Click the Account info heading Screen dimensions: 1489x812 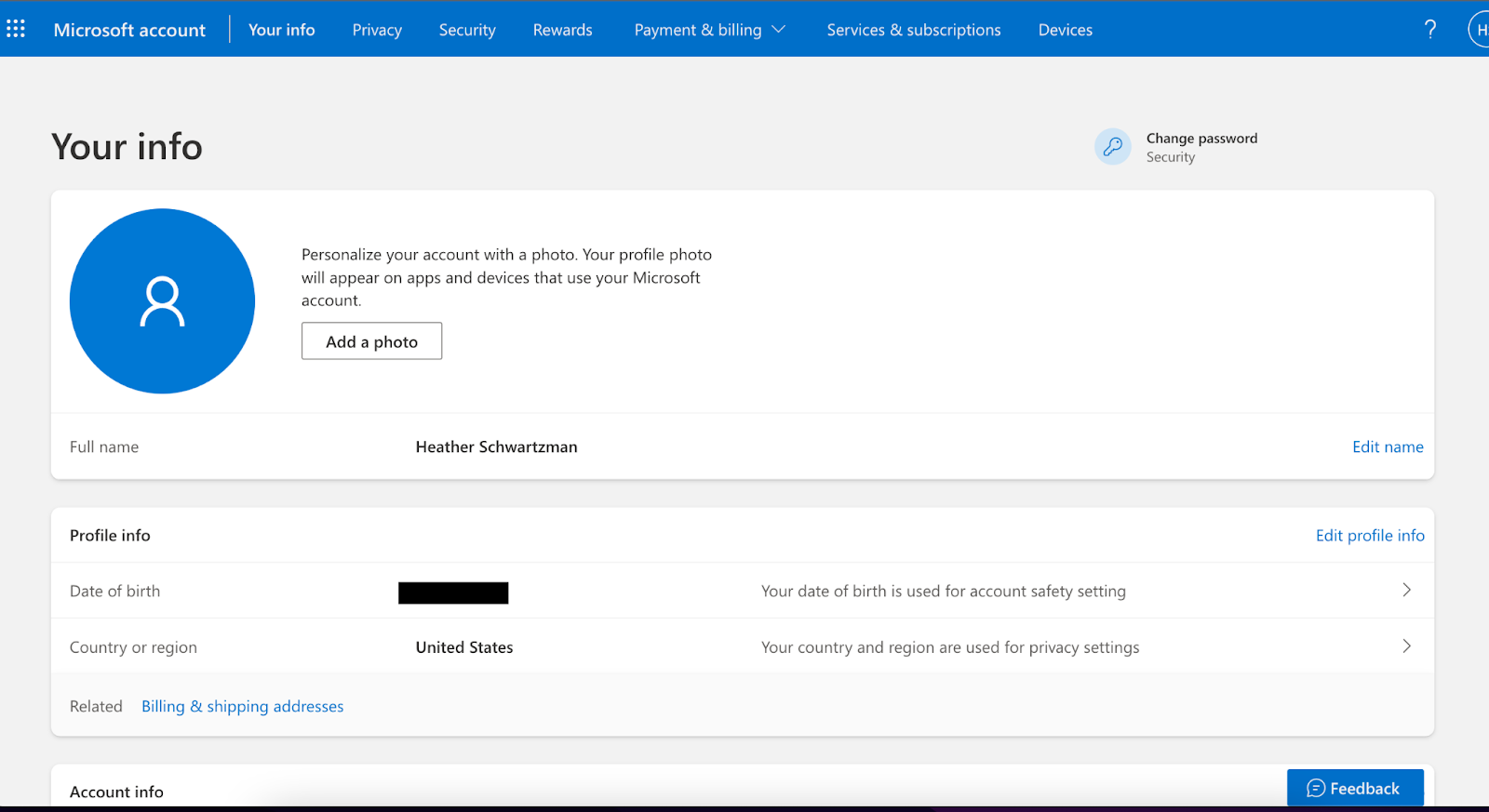point(116,792)
